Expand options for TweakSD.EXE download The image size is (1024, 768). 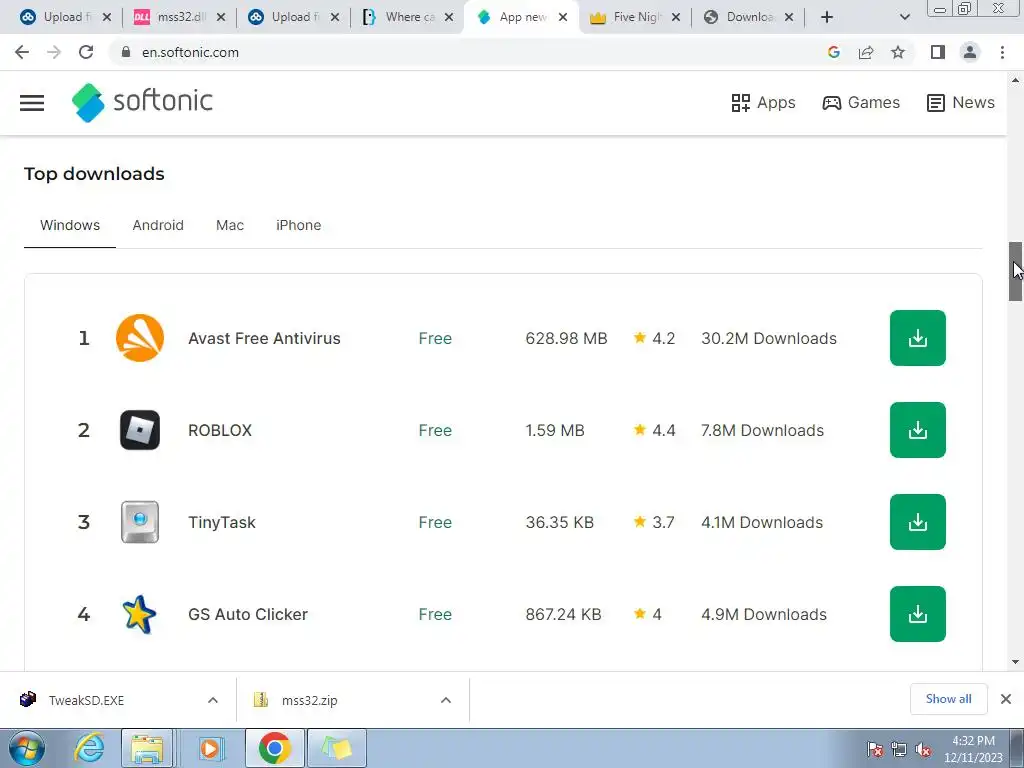coord(213,700)
